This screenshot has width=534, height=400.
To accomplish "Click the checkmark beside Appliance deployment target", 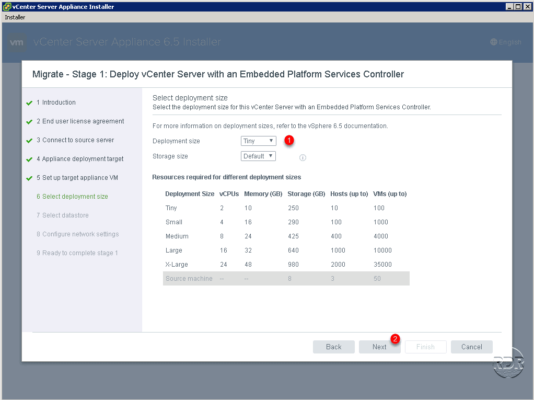I will point(29,159).
